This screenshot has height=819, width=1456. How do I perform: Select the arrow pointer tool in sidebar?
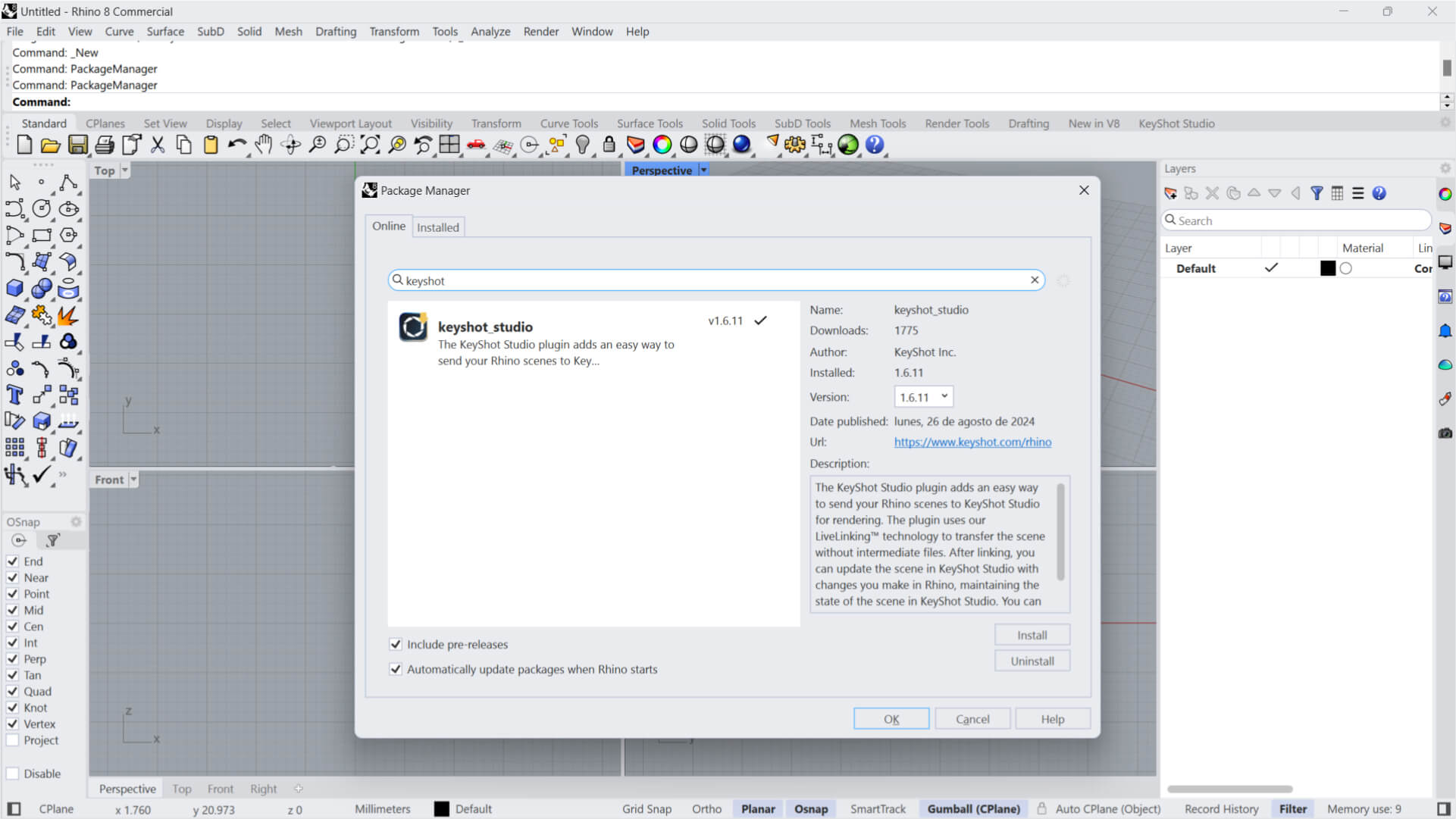[14, 183]
